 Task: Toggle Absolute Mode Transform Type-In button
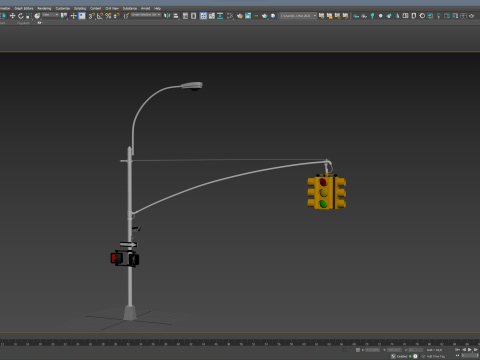point(358,350)
